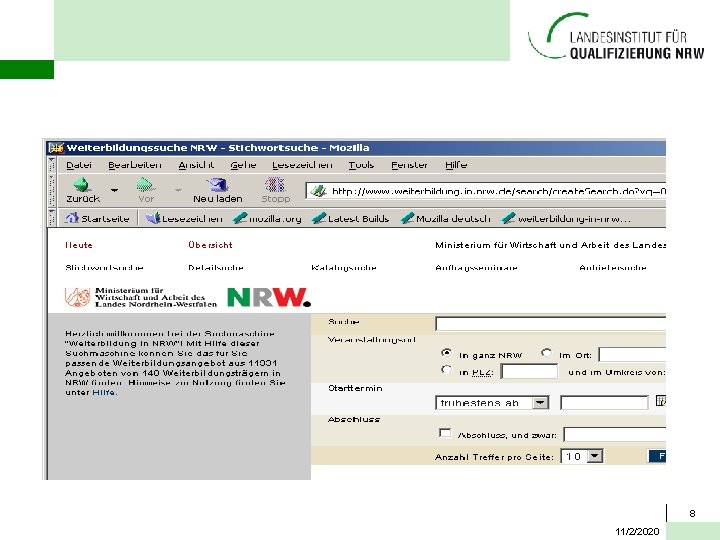Image resolution: width=720 pixels, height=540 pixels.
Task: Select the 'im Ort' radio button
Action: pyautogui.click(x=546, y=353)
